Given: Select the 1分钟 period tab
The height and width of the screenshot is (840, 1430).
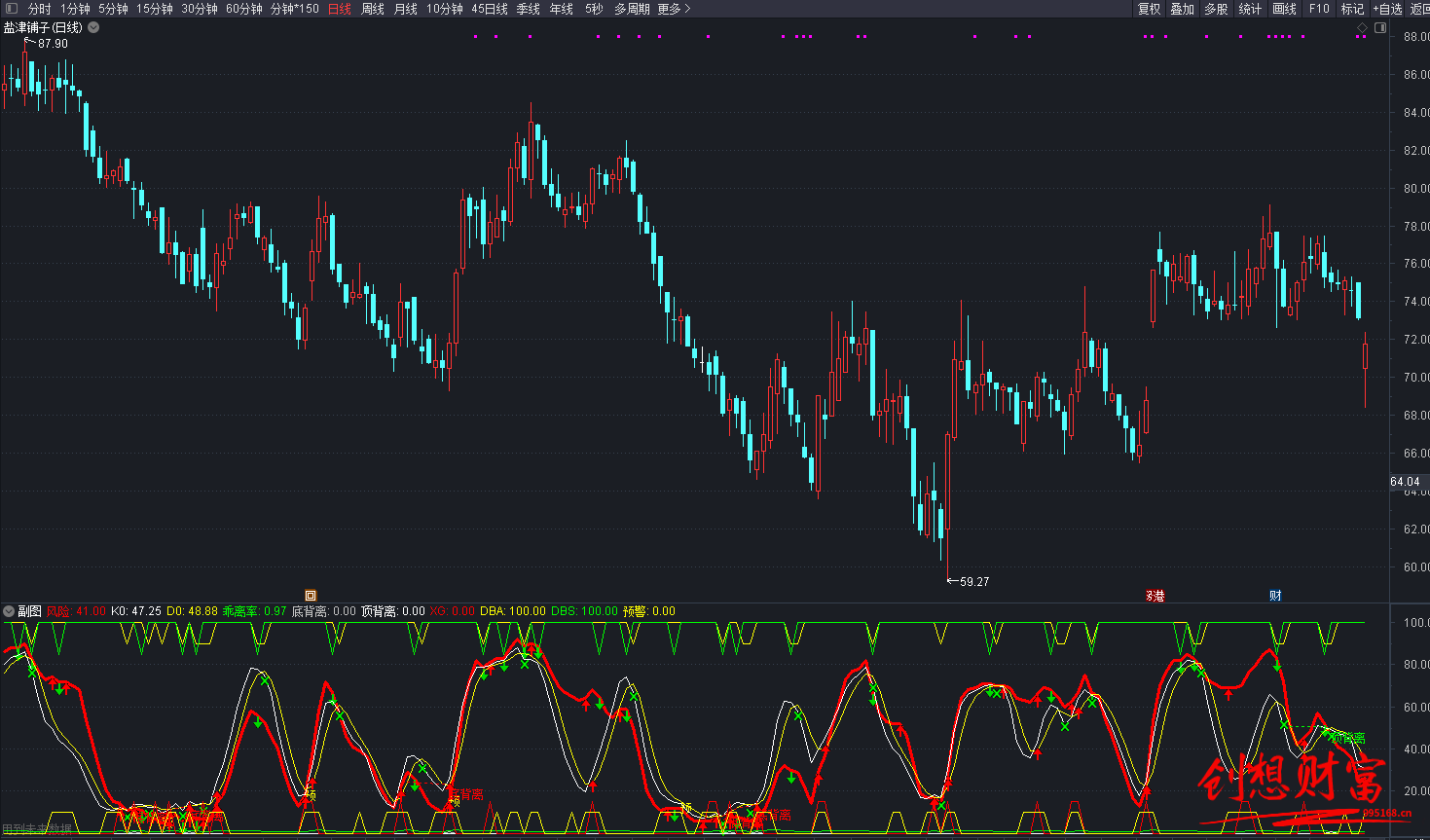Looking at the screenshot, I should point(75,9).
